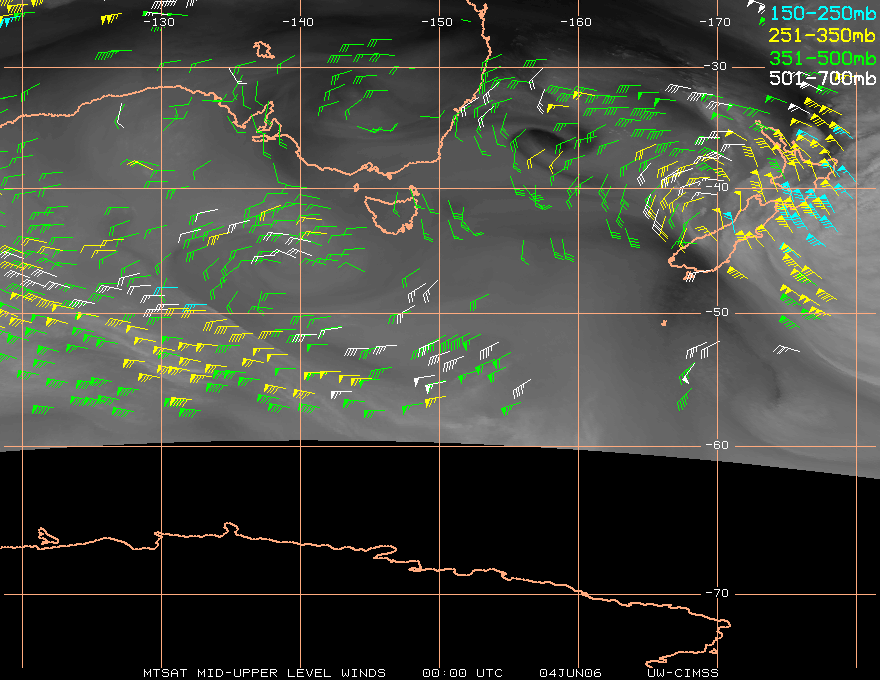880x680 pixels.
Task: Click the -30 latitude label
Action: 716,66
